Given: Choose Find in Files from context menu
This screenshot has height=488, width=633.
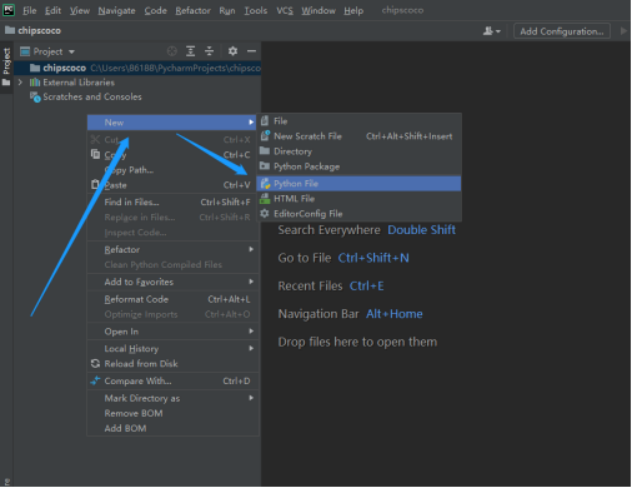Looking at the screenshot, I should [173, 202].
